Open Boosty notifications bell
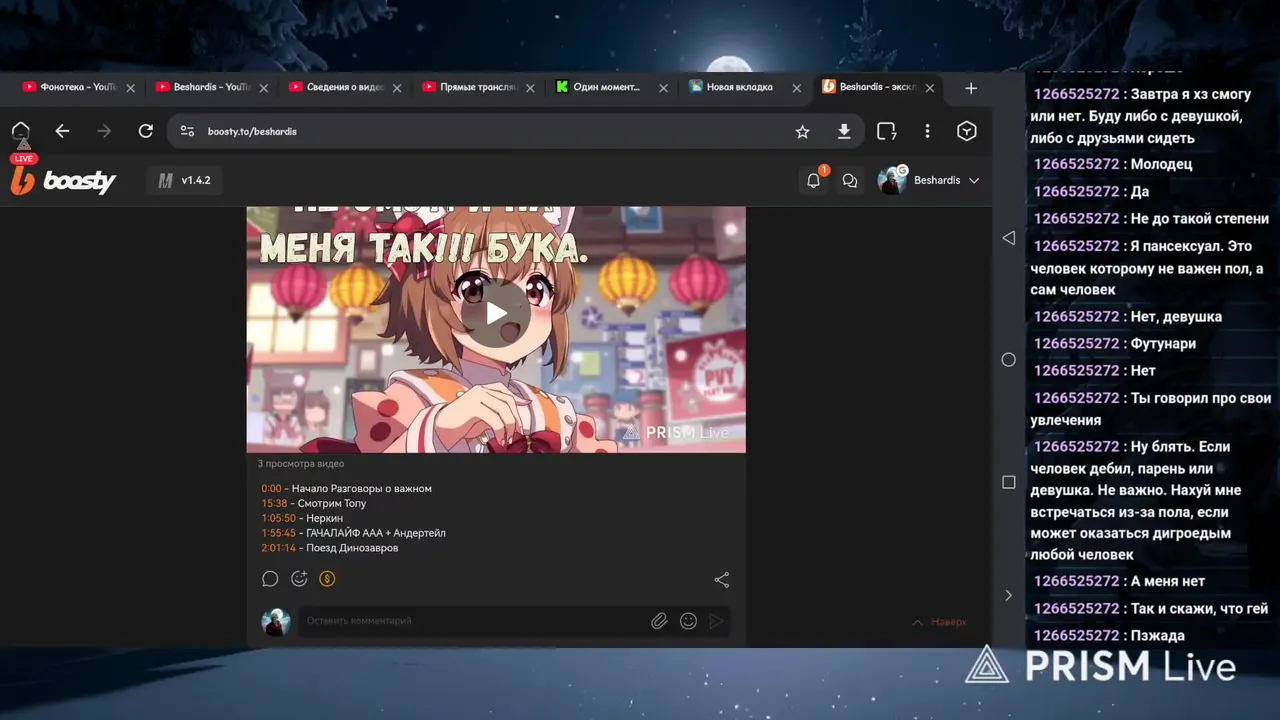The image size is (1280, 720). tap(814, 180)
